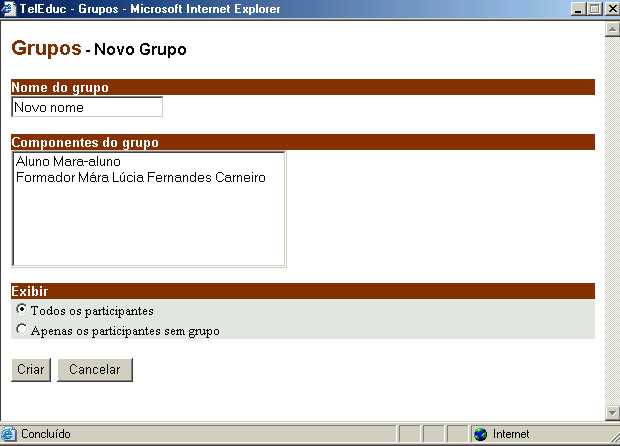
Task: Maximize the Internet Explorer window
Action: [595, 9]
